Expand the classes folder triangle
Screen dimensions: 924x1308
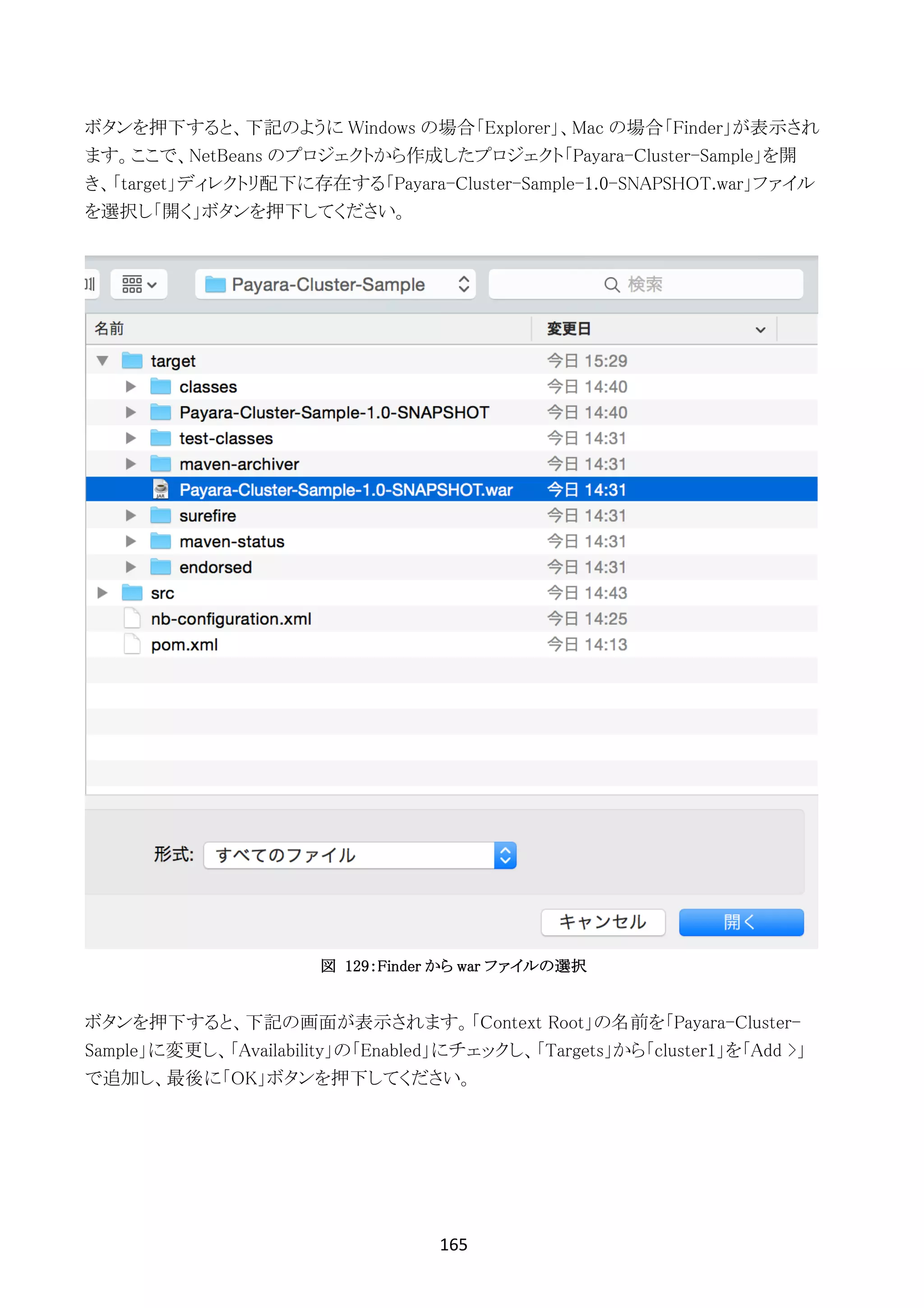point(131,387)
